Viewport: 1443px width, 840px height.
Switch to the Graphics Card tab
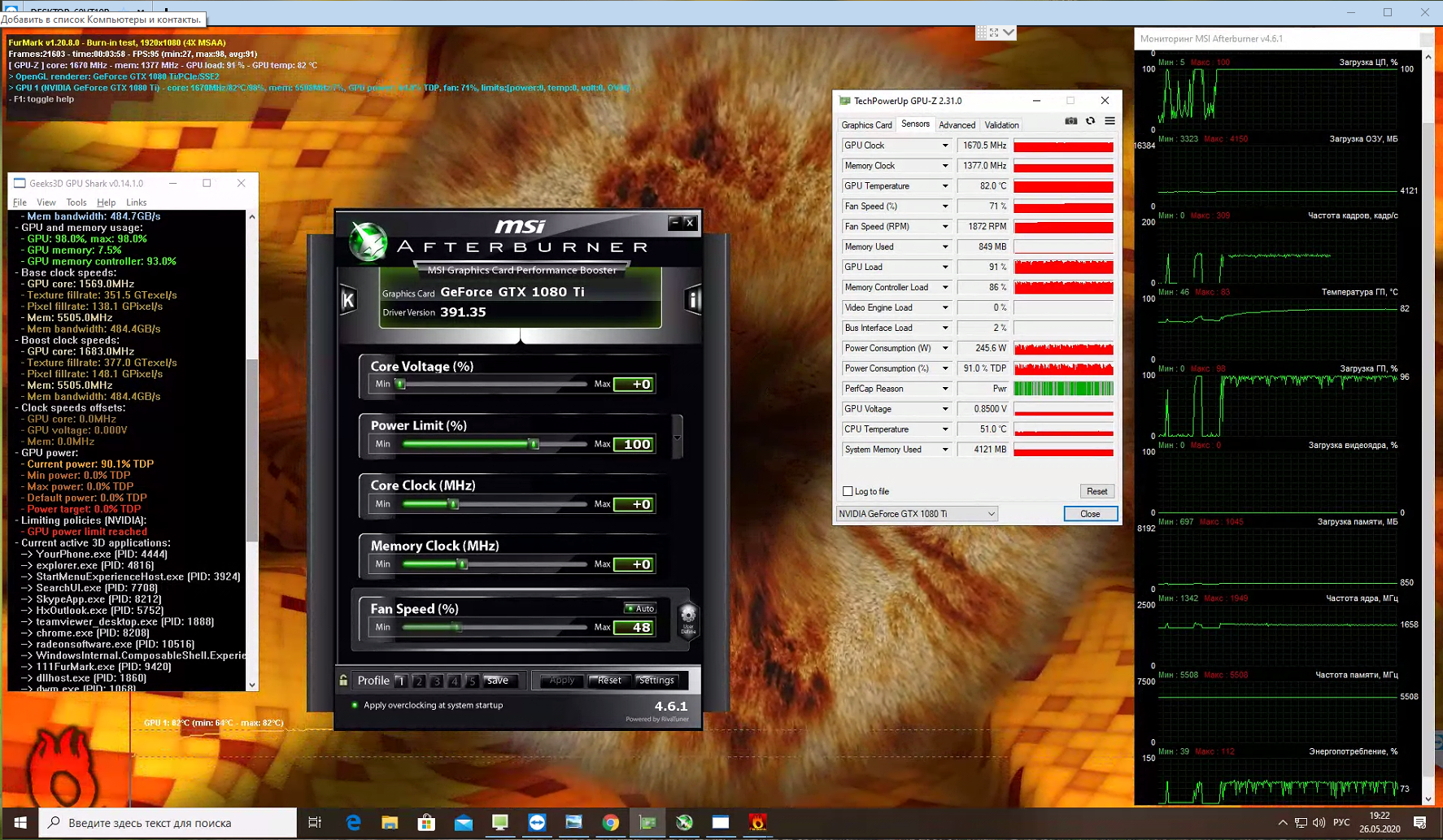tap(866, 125)
